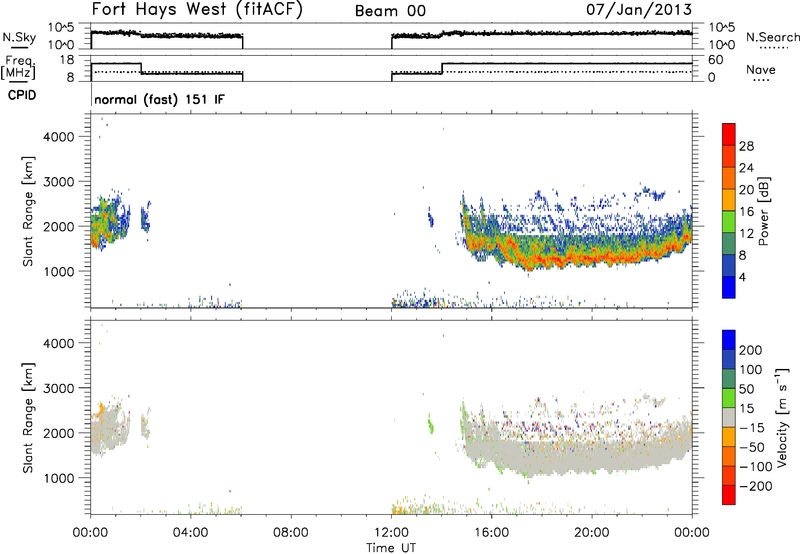Click the '16:00' time tick label
This screenshot has height=554, width=800.
point(491,533)
